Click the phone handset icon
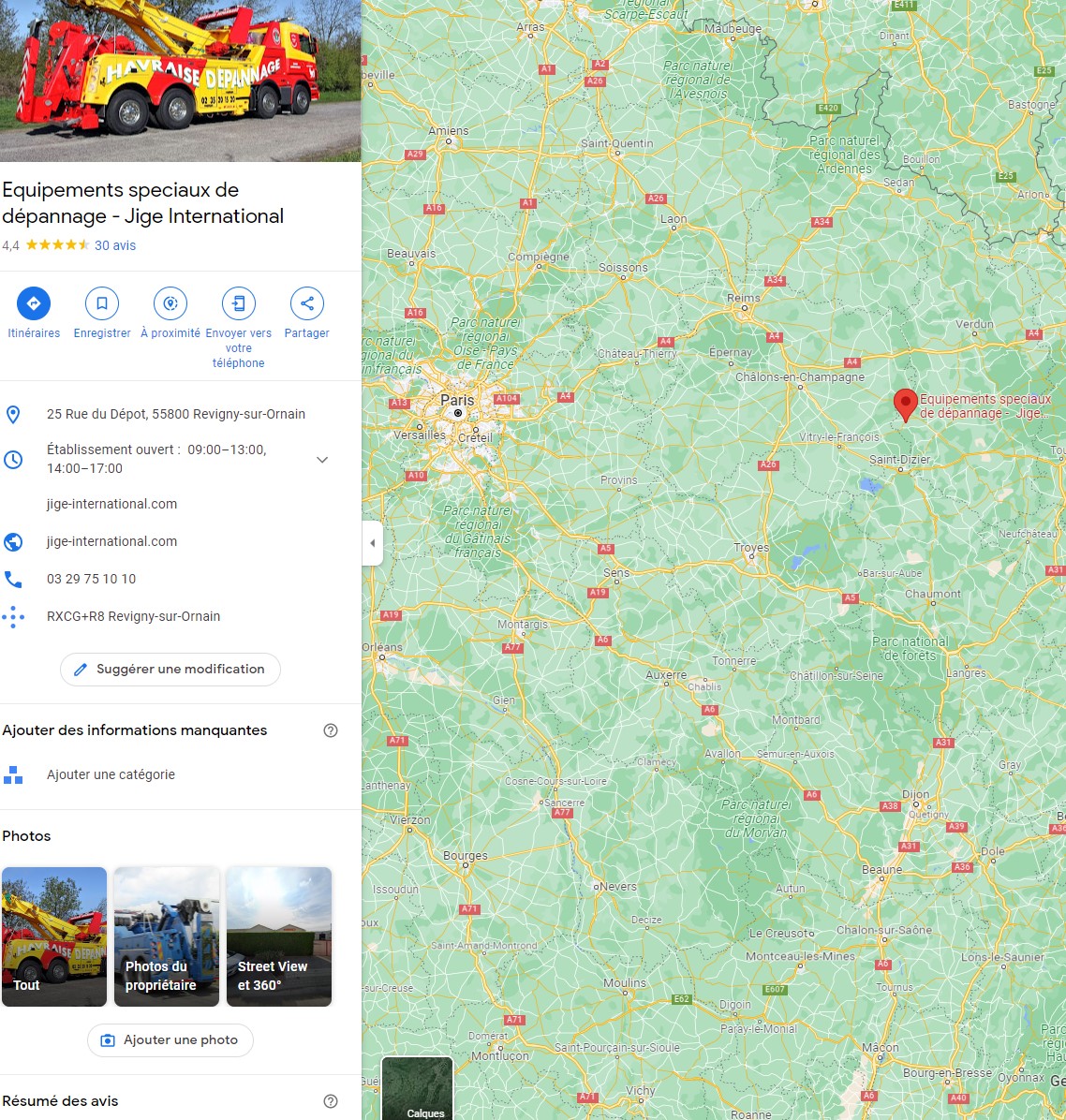Image resolution: width=1066 pixels, height=1120 pixels. 13,579
